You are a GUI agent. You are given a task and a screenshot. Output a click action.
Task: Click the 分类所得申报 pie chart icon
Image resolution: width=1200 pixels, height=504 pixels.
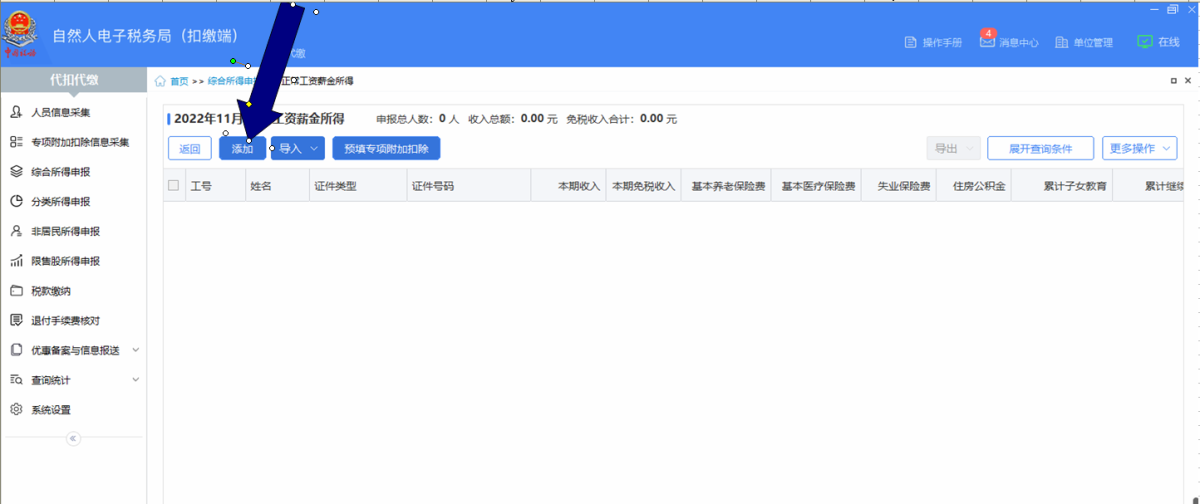[x=16, y=202]
